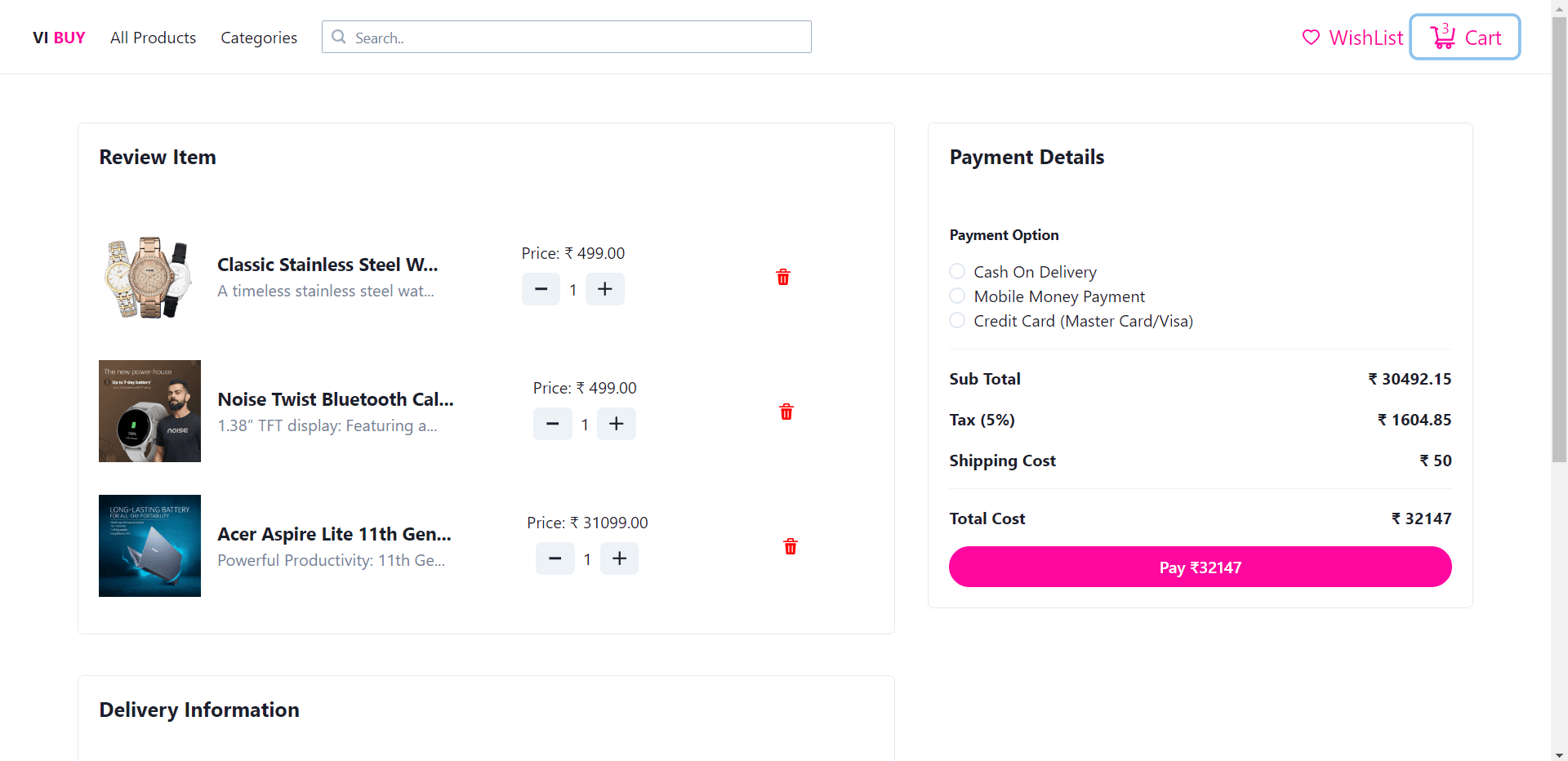
Task: Open the Cart with 3 items
Action: (1465, 37)
